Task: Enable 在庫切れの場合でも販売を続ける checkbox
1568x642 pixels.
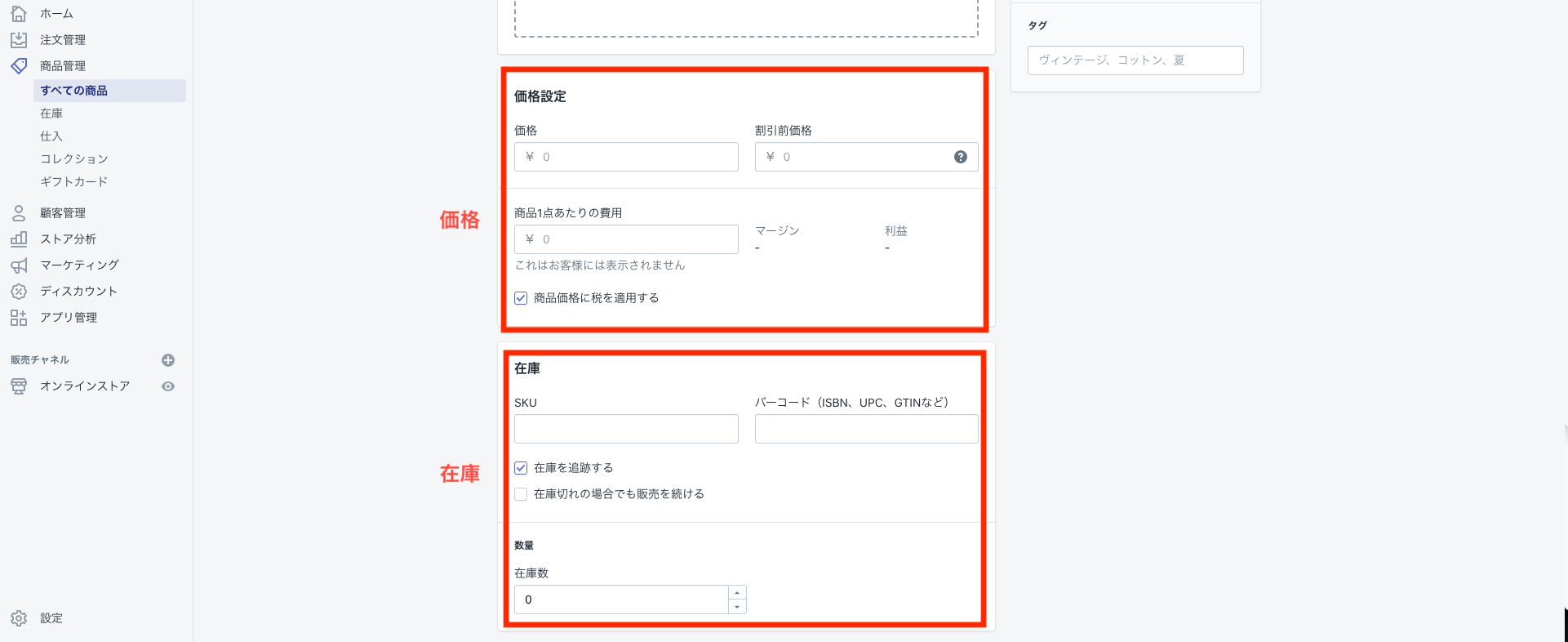Action: 521,494
